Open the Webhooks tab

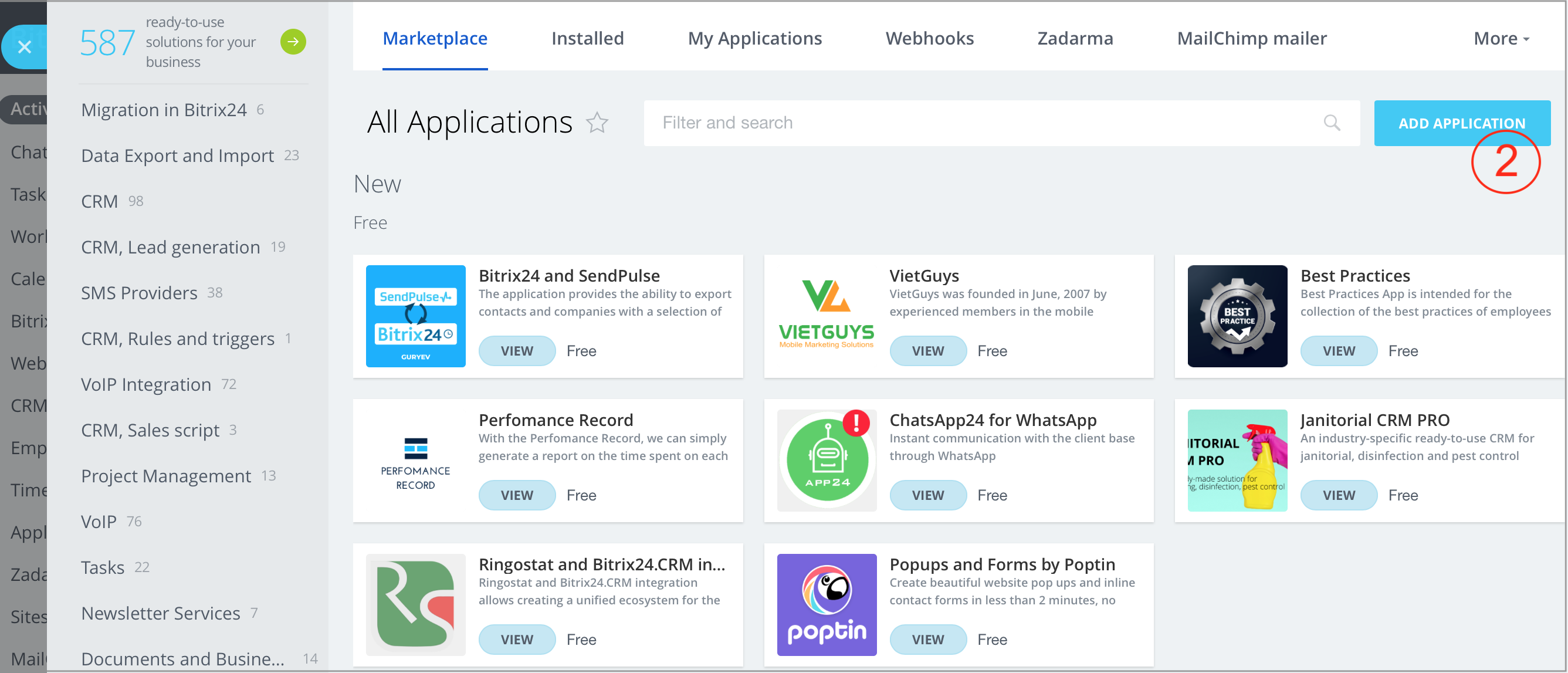929,38
